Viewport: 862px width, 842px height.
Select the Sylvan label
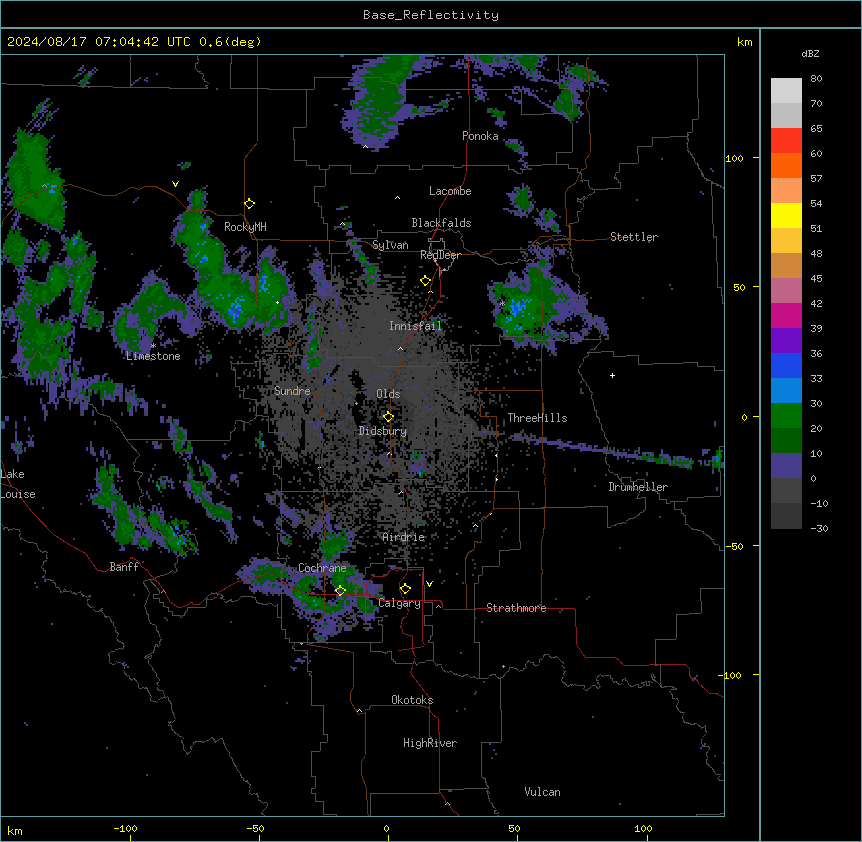click(390, 245)
